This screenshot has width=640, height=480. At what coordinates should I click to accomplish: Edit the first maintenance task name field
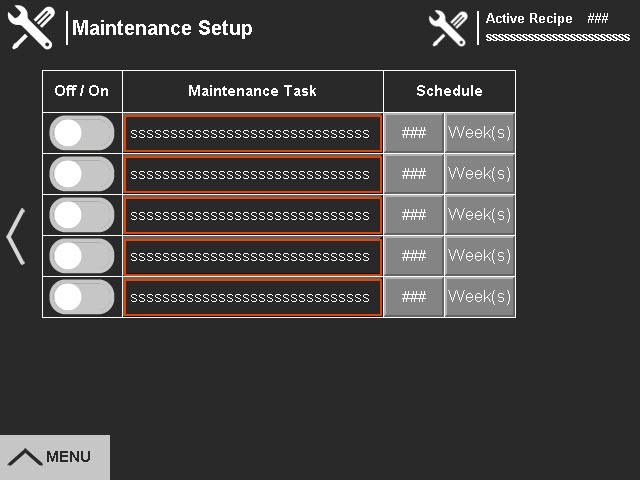tap(252, 133)
